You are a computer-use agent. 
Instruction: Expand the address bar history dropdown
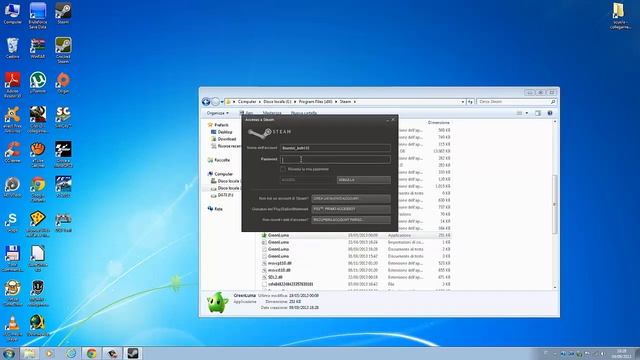[x=463, y=102]
